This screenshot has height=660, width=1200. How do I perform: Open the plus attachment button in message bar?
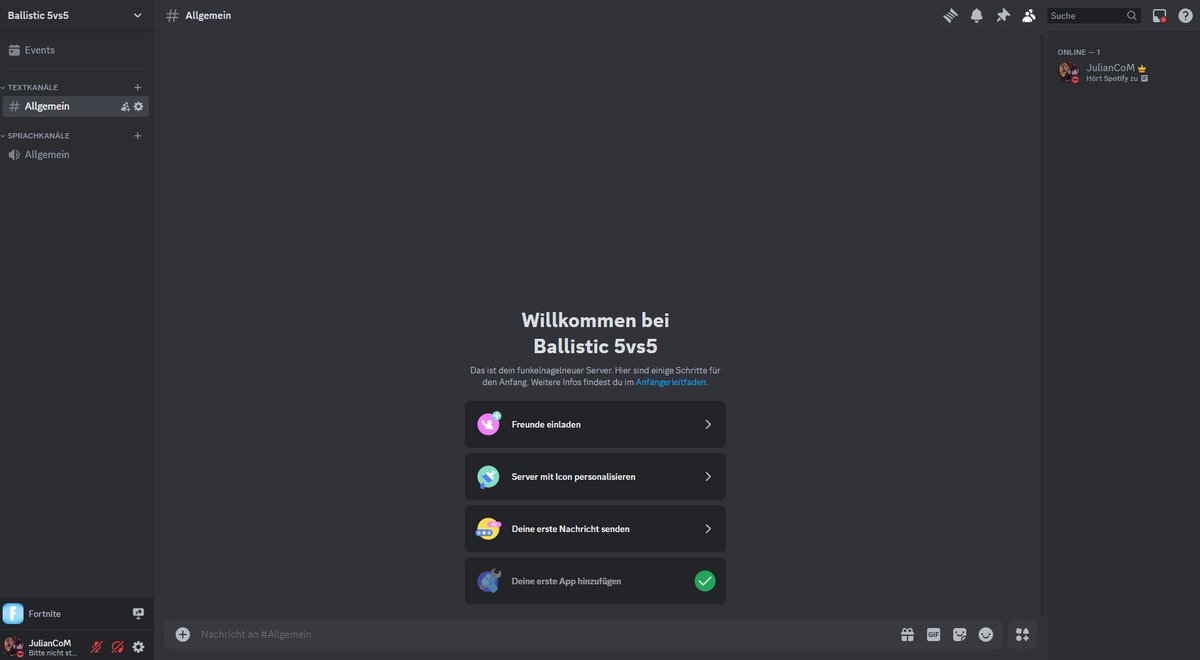(182, 634)
